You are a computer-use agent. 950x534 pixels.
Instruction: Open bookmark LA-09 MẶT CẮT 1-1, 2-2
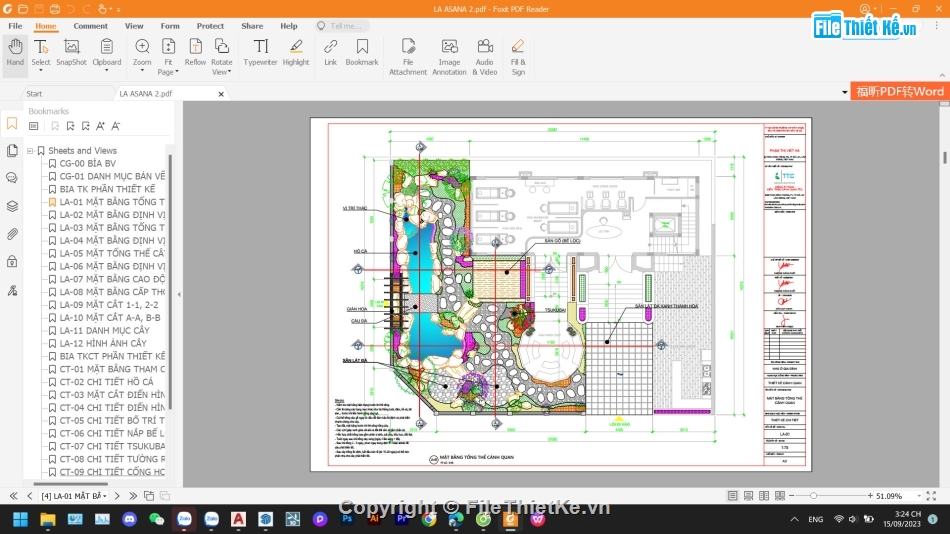pyautogui.click(x=109, y=305)
